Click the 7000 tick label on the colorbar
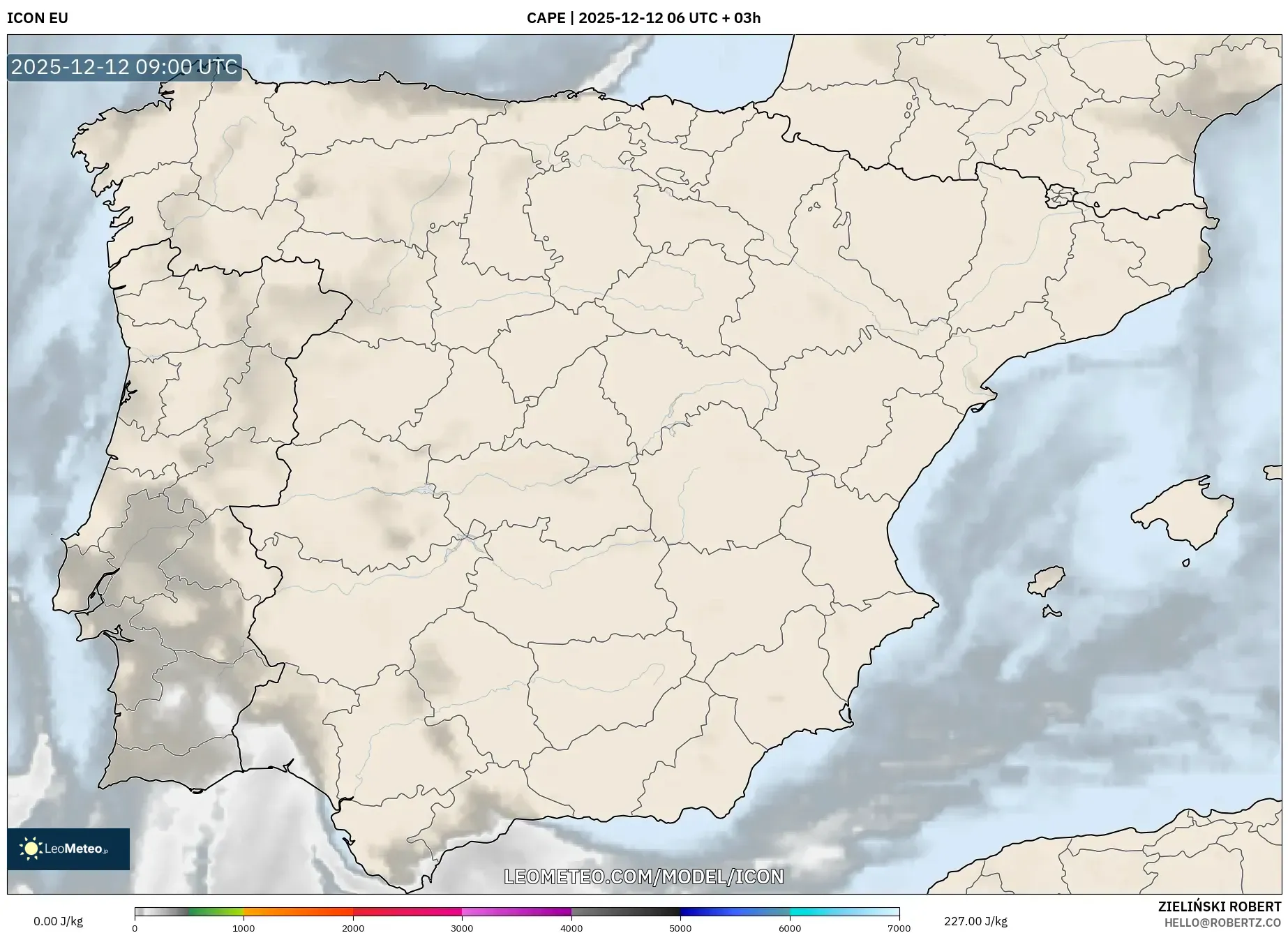1288x933 pixels. pyautogui.click(x=899, y=927)
